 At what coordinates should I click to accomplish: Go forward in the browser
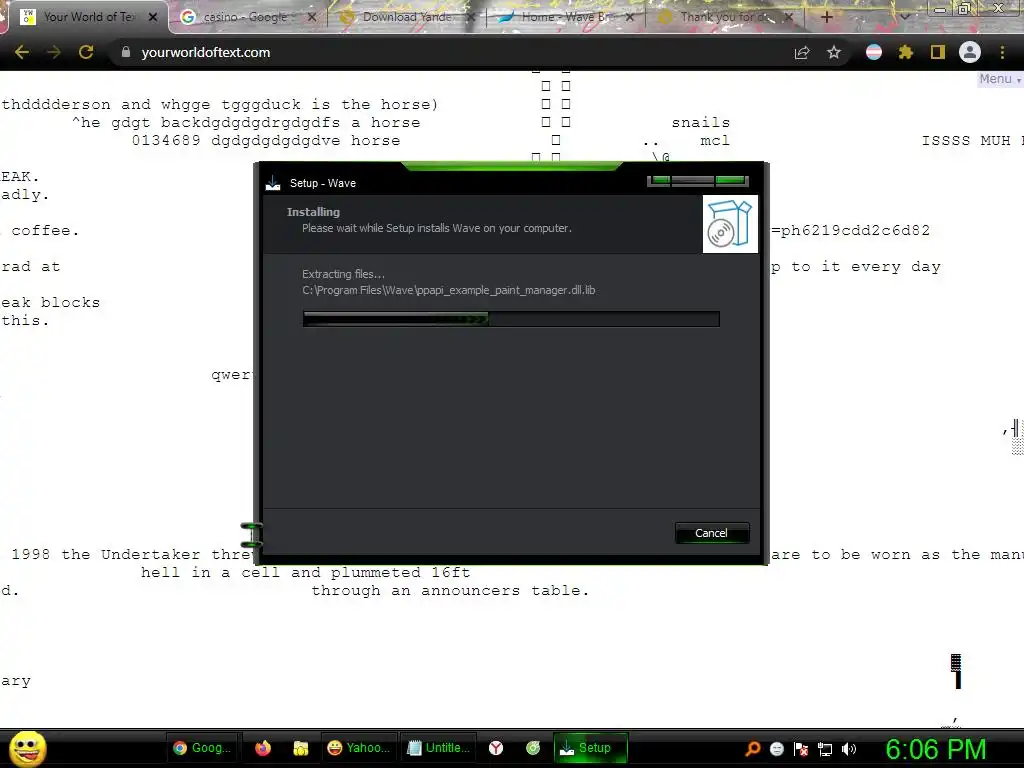54,52
